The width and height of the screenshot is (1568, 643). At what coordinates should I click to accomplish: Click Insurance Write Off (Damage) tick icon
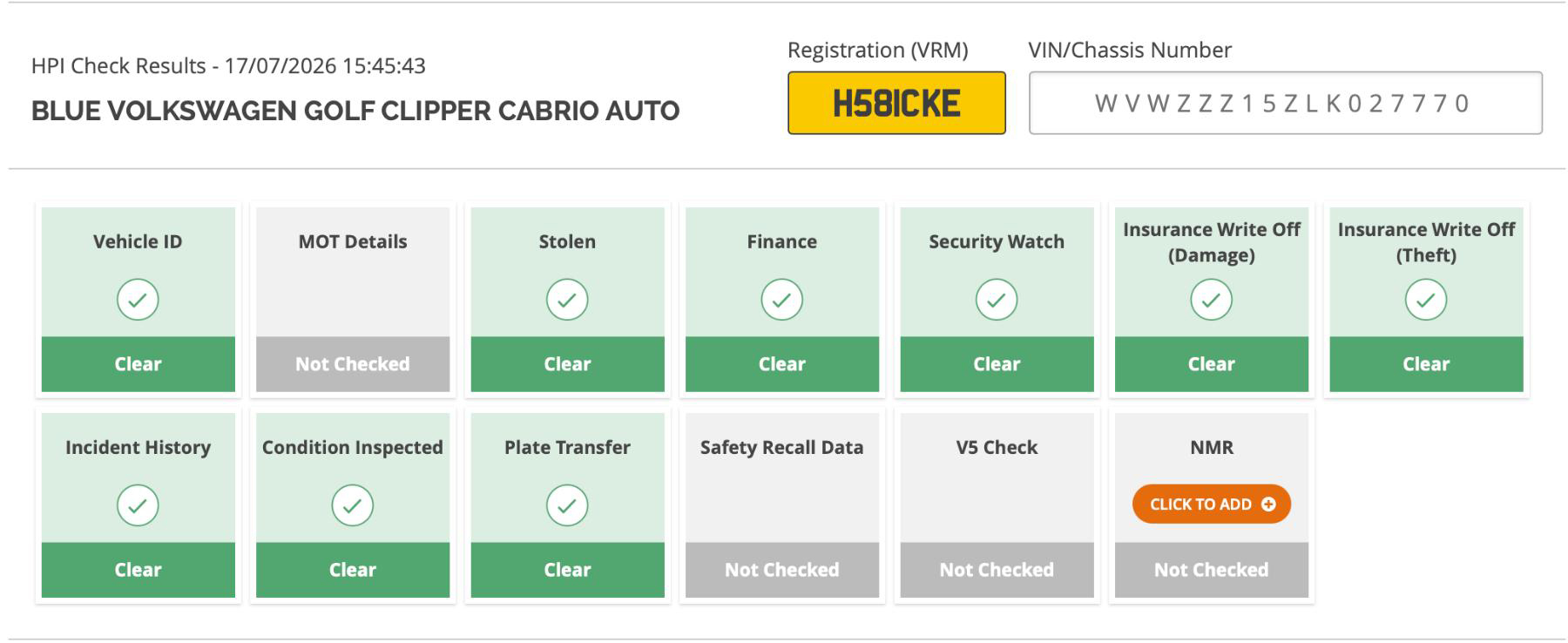[x=1212, y=300]
